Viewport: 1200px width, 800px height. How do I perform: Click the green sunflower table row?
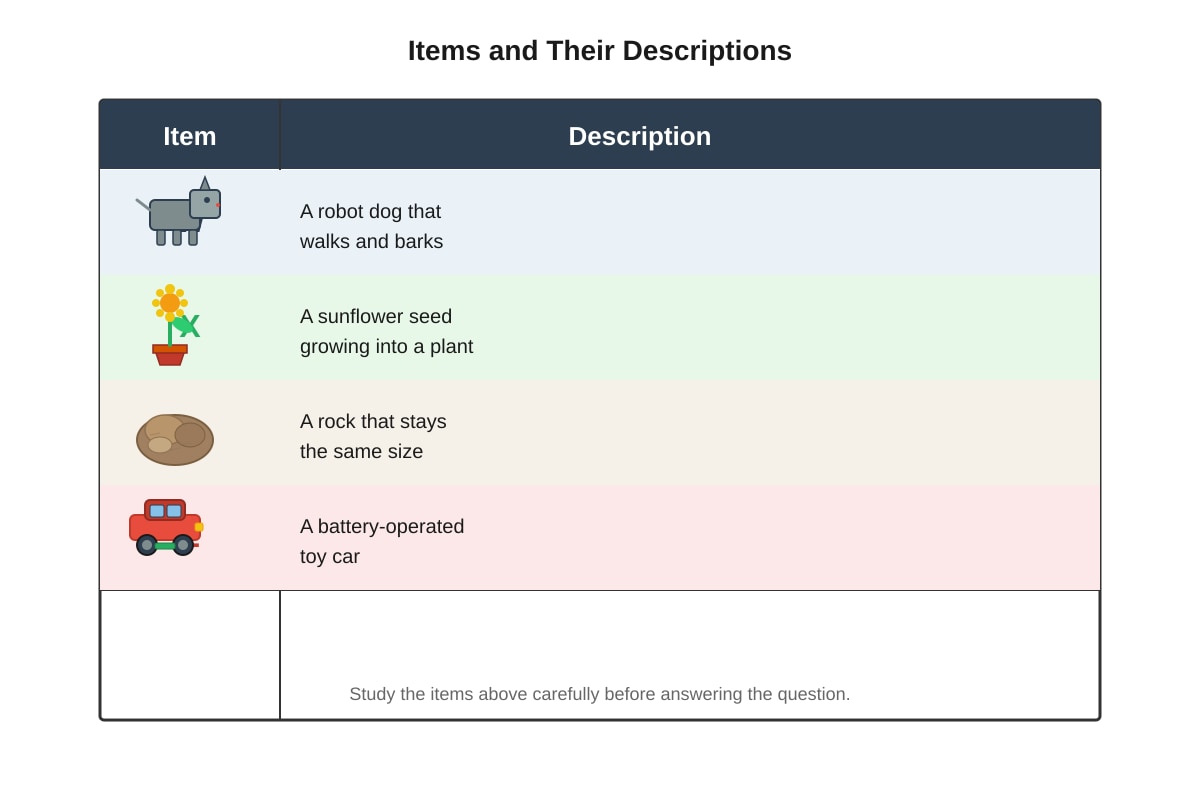600,327
